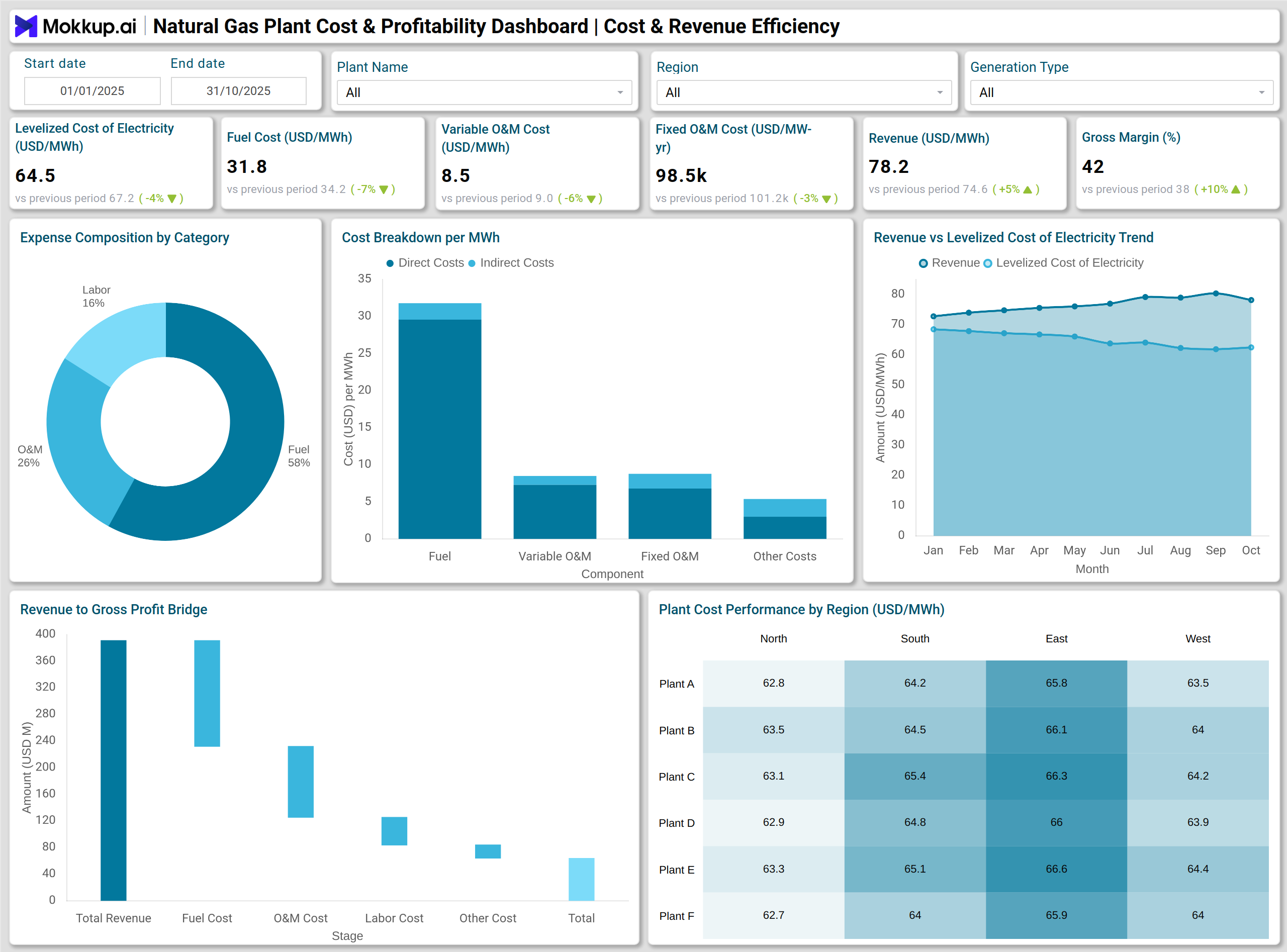Click Cost Breakdown per MWh title

coord(421,238)
